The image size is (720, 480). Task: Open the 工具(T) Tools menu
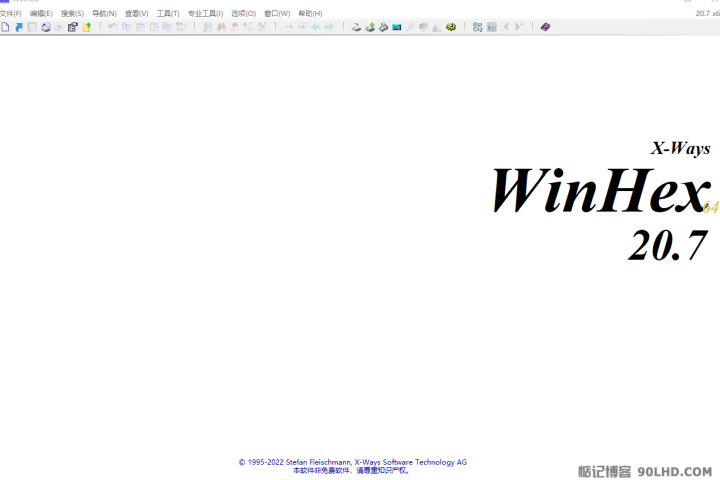click(x=168, y=14)
